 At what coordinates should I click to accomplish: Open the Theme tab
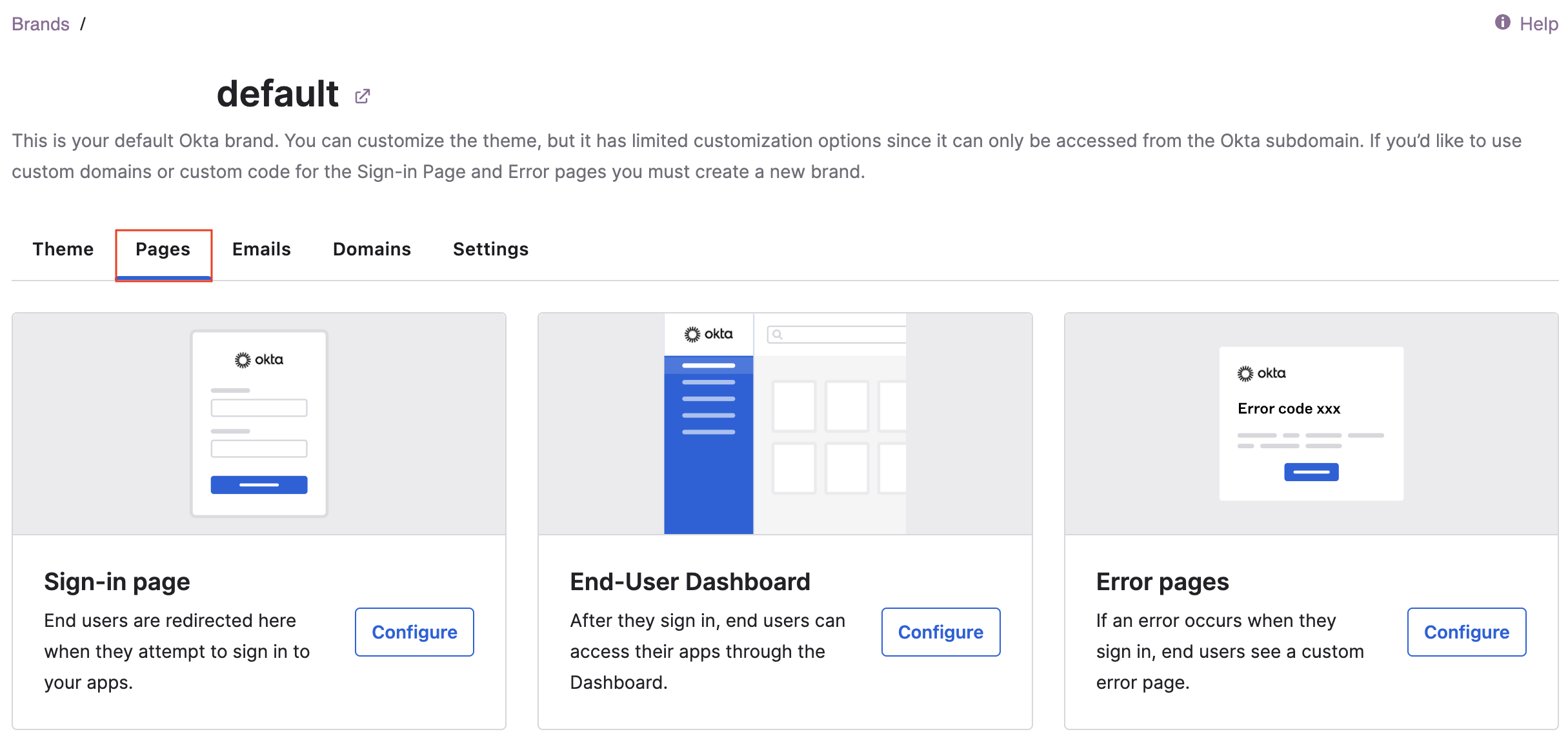pyautogui.click(x=63, y=250)
